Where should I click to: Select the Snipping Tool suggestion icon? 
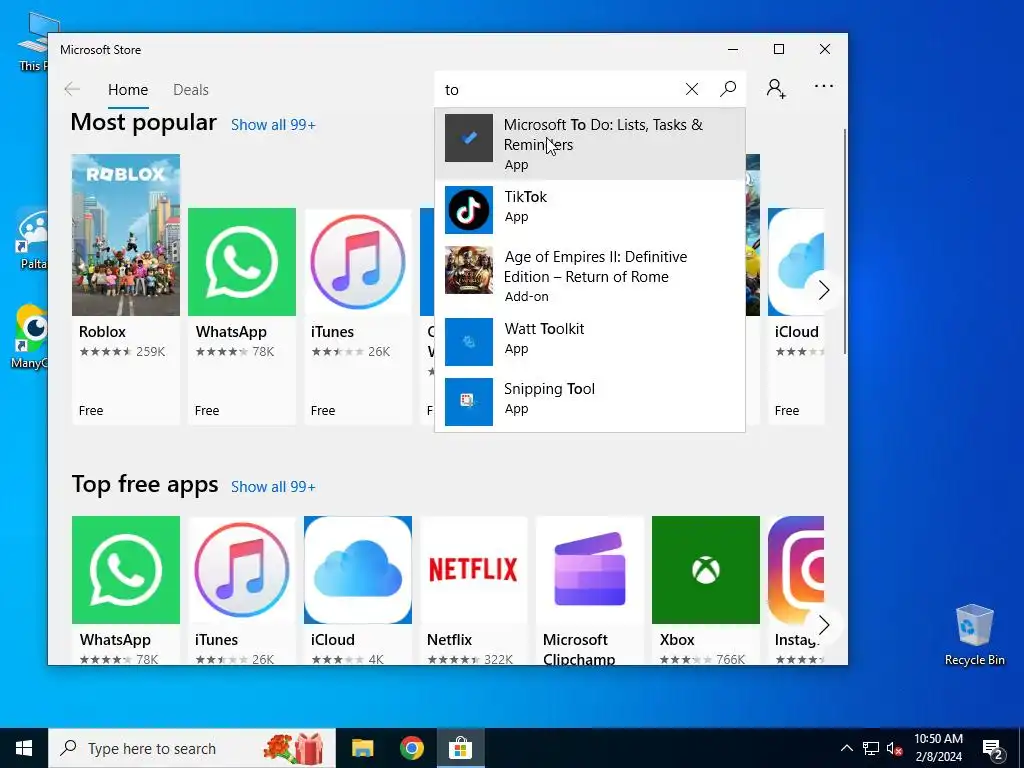tap(469, 402)
